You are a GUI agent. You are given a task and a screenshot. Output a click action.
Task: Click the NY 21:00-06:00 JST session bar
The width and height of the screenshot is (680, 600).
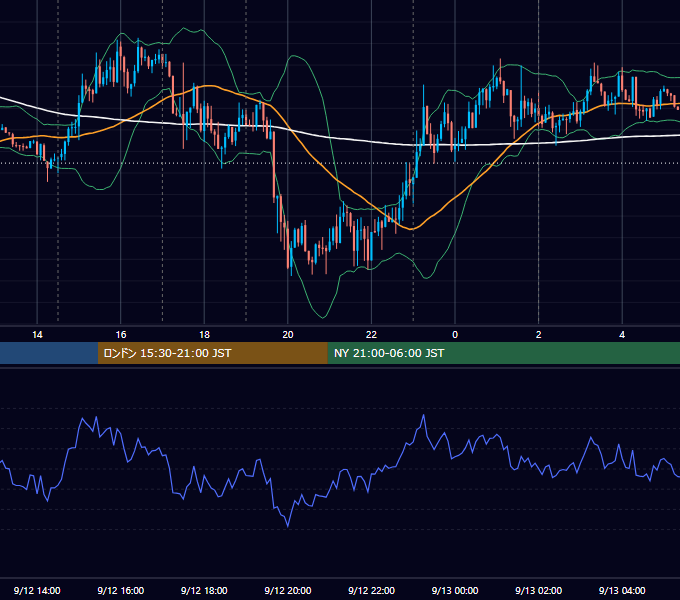click(x=503, y=353)
